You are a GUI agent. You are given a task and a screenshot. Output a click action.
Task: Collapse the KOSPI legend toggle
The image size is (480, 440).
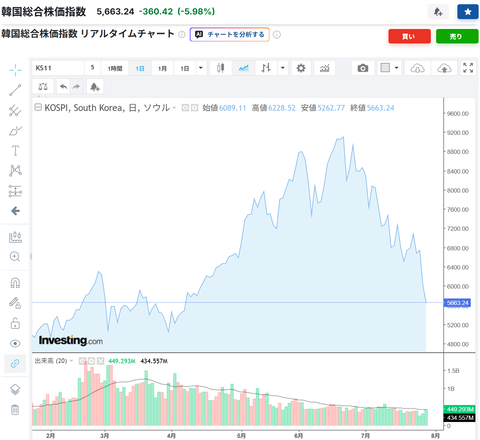point(38,107)
